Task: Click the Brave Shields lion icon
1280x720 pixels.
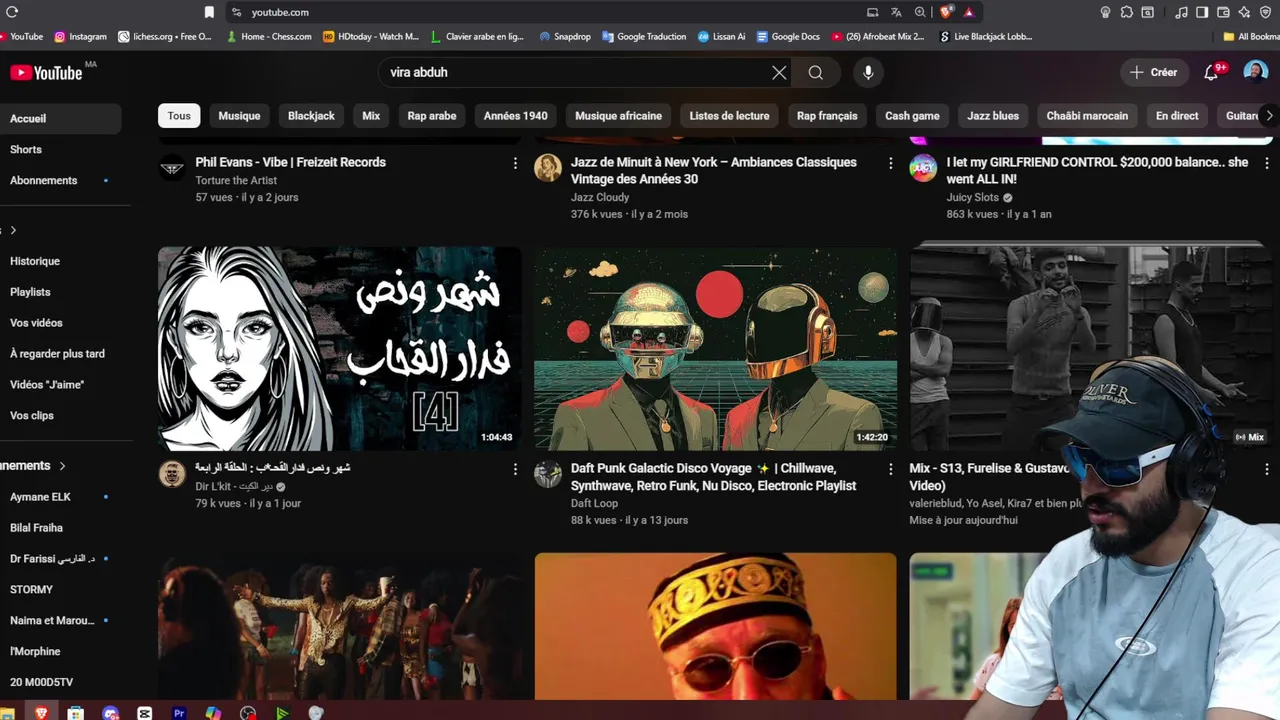Action: [x=946, y=12]
